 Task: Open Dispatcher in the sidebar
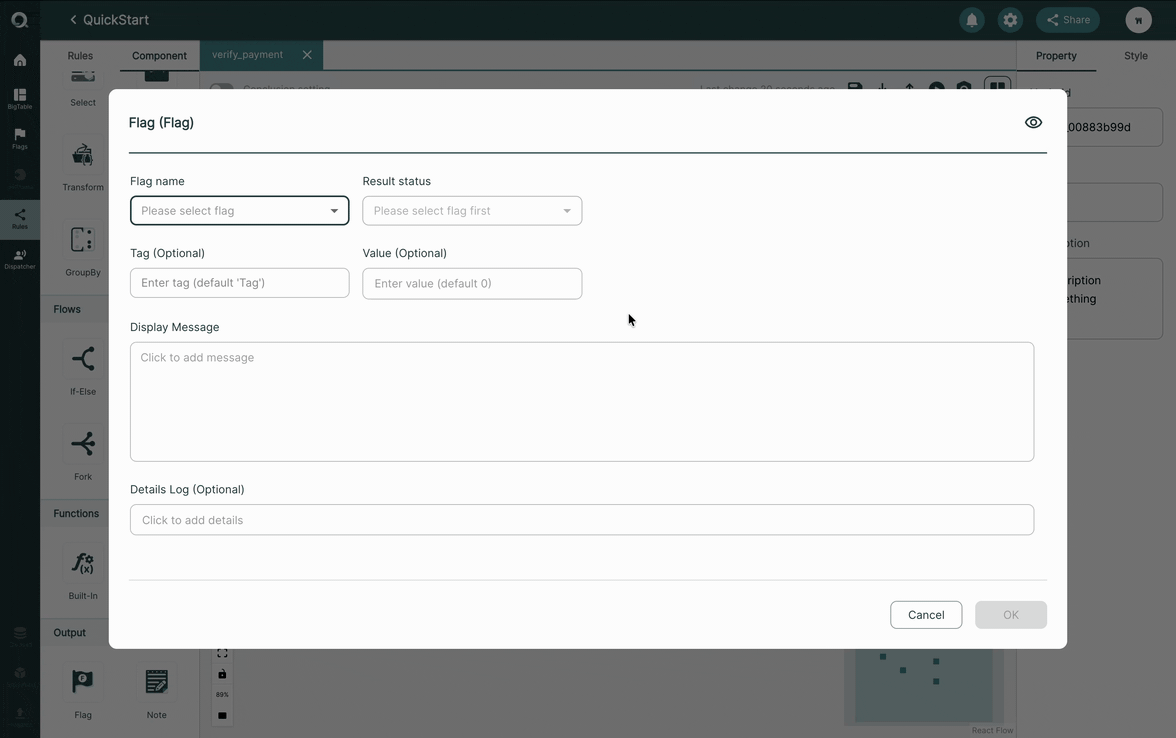pos(20,260)
